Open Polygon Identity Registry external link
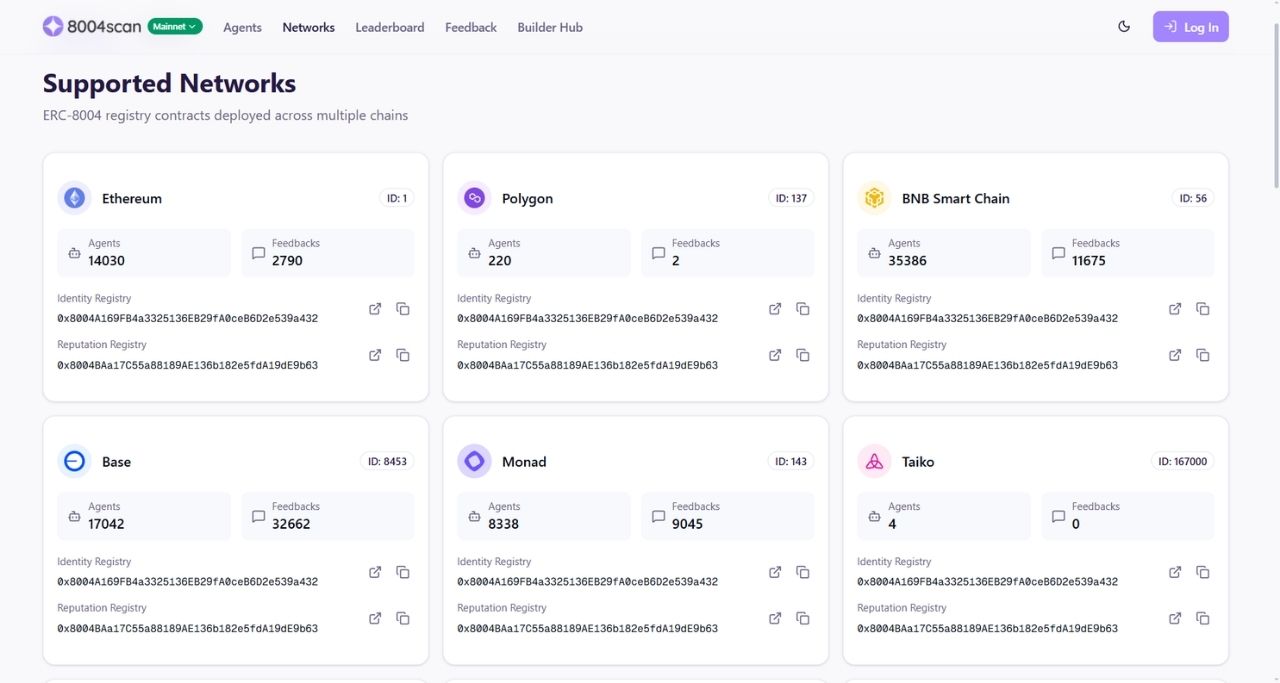1280x683 pixels. pyautogui.click(x=775, y=309)
